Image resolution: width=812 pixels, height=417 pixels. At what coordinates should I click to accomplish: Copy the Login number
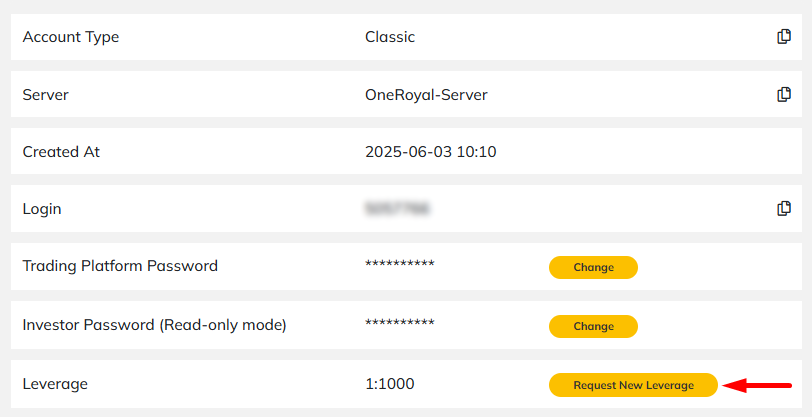[784, 208]
